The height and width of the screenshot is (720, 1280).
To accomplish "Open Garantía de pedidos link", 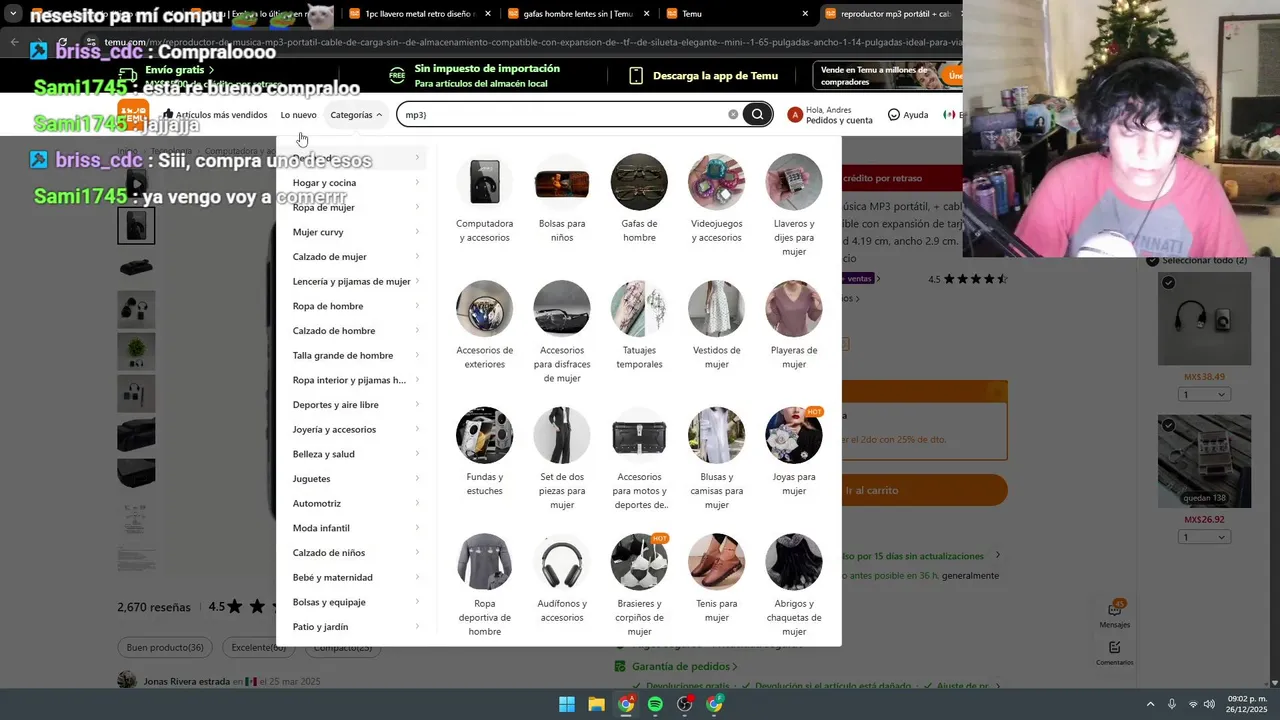I will 677,666.
